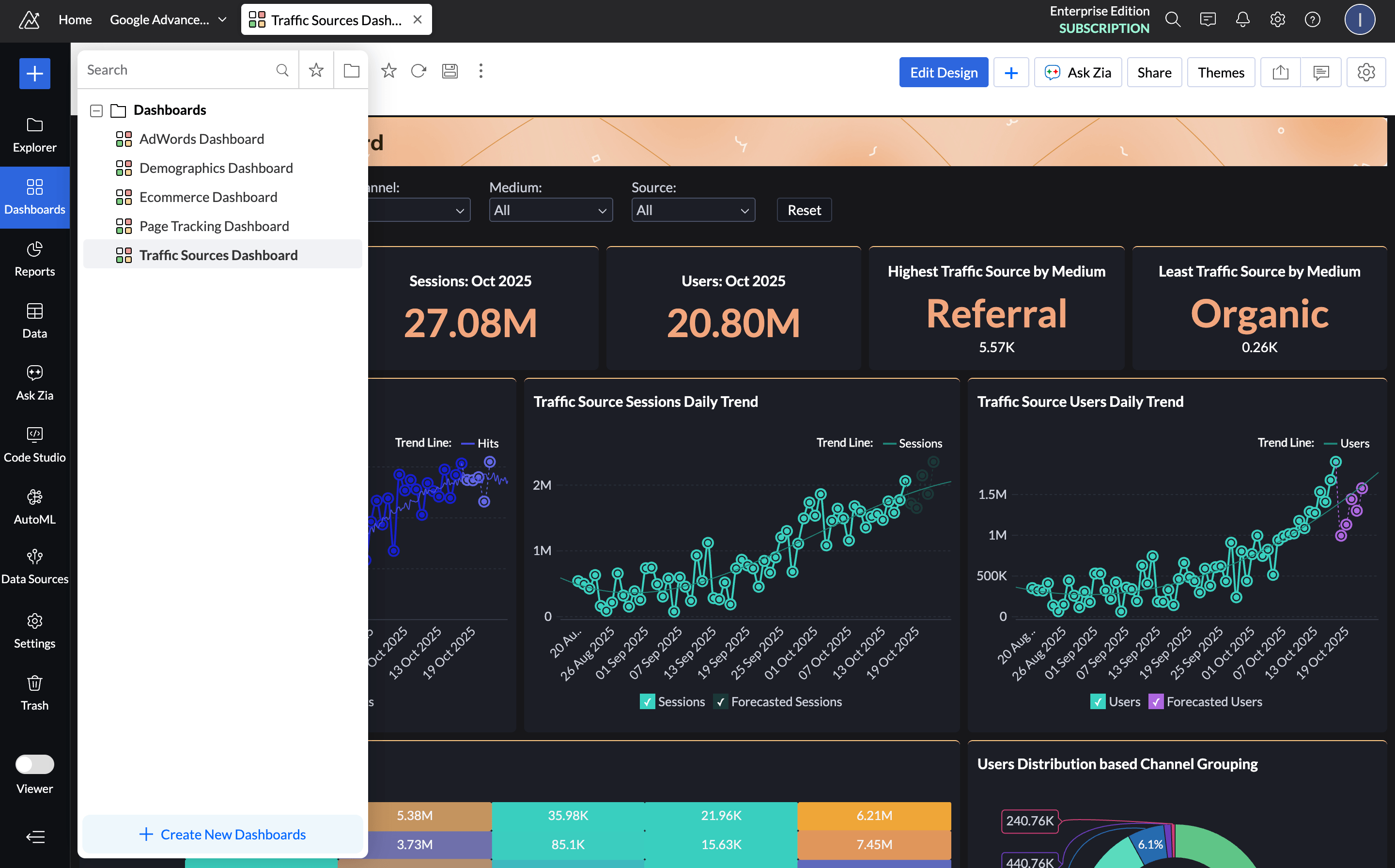Refresh the Traffic Sources Dashboard
Viewport: 1395px width, 868px height.
coord(419,71)
